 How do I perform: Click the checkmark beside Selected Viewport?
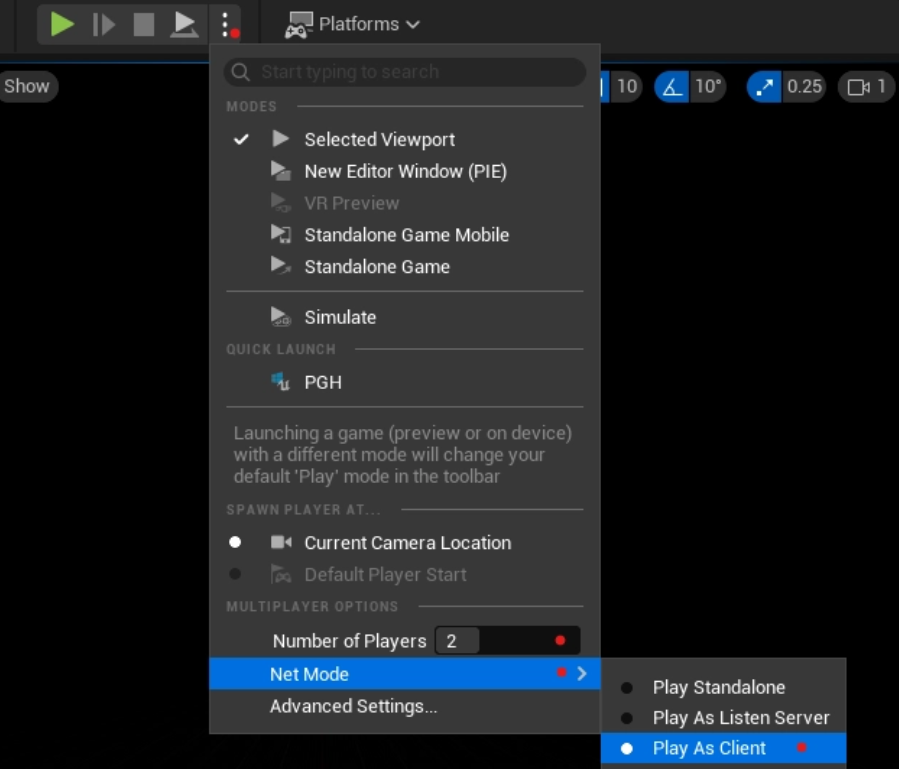241,139
